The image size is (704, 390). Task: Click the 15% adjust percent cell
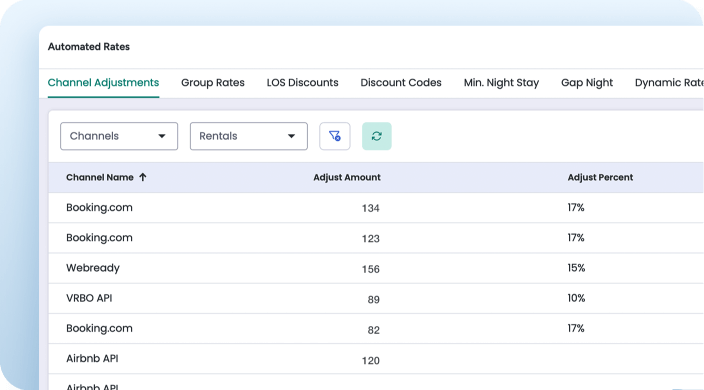pyautogui.click(x=576, y=268)
